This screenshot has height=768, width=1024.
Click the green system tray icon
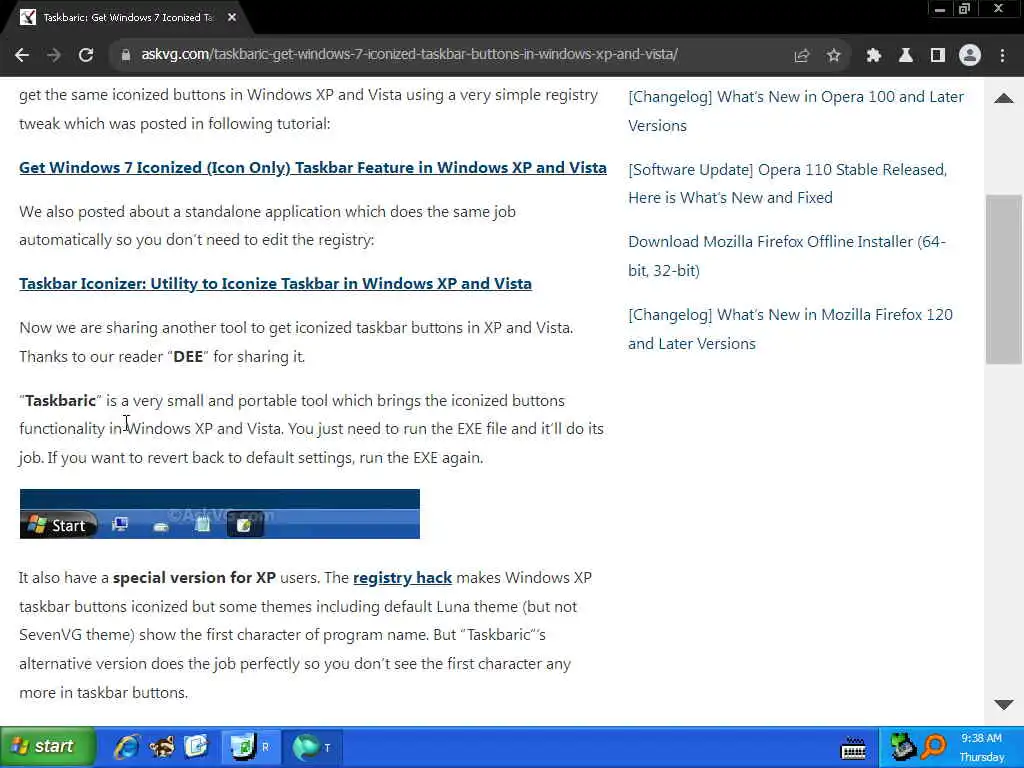[904, 746]
